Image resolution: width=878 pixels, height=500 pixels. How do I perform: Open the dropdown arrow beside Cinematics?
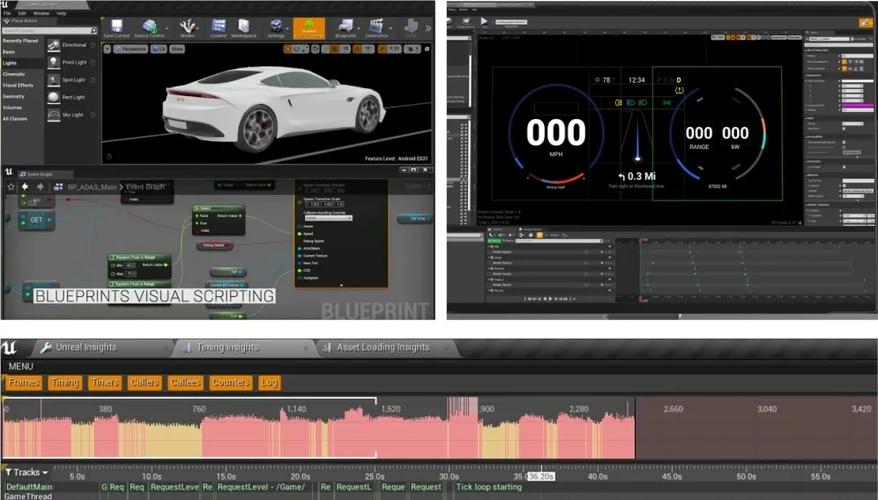point(391,28)
